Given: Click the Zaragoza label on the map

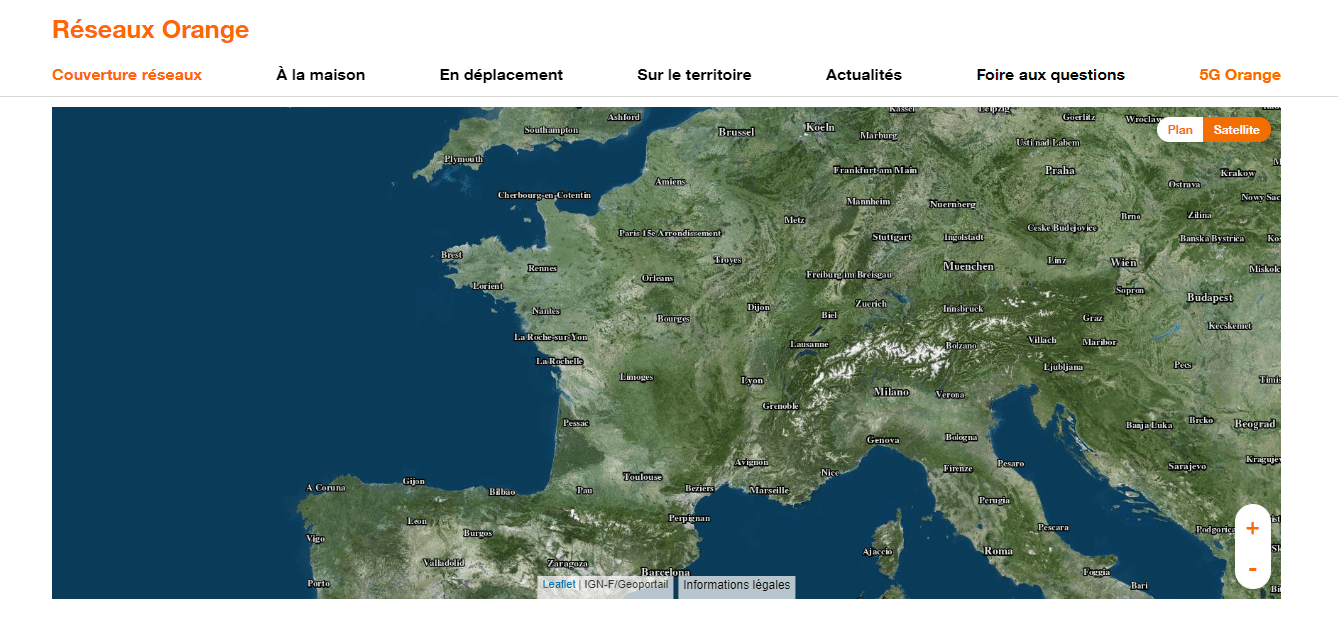Looking at the screenshot, I should [567, 563].
